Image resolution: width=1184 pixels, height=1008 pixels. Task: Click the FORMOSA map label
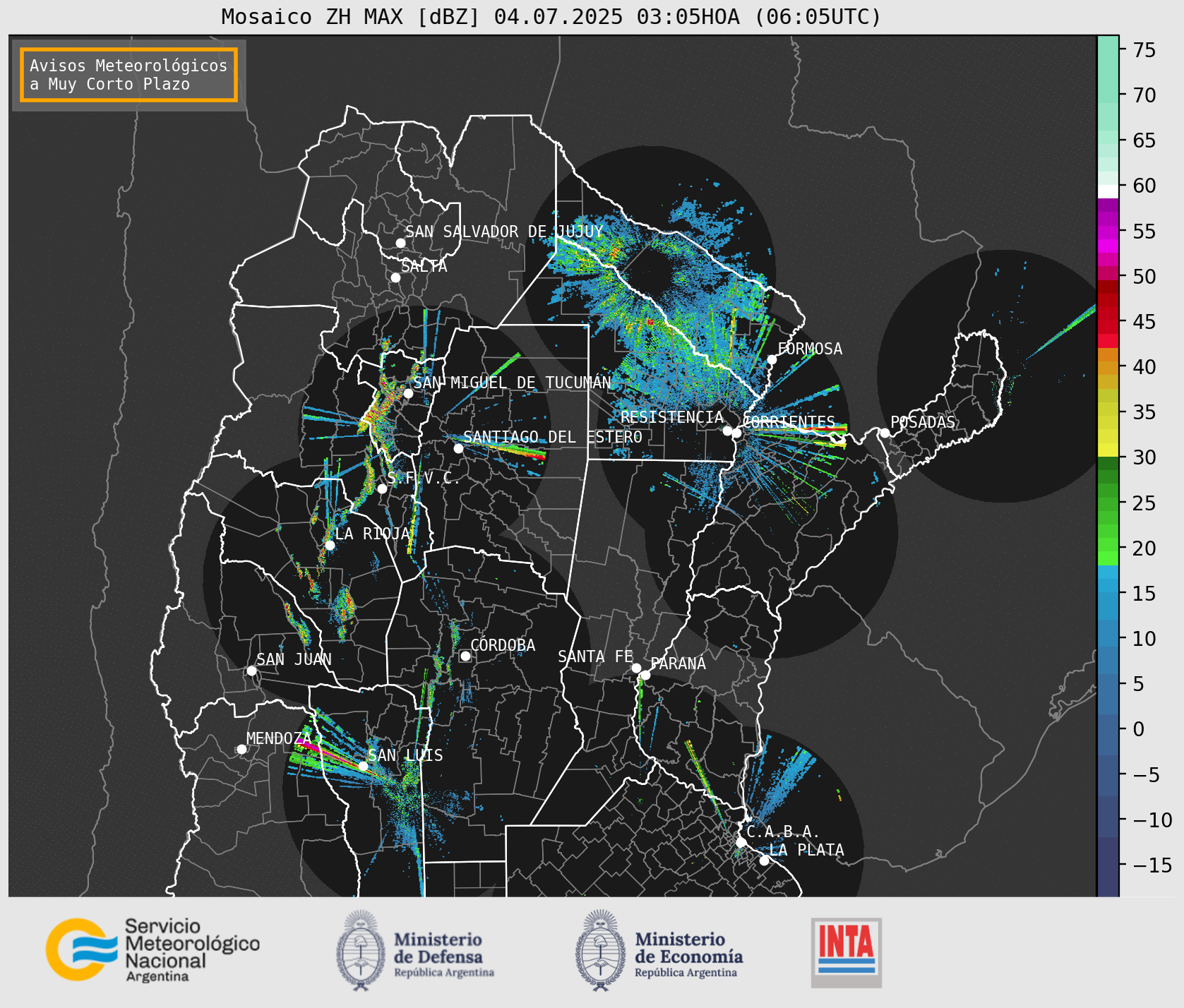(x=810, y=349)
